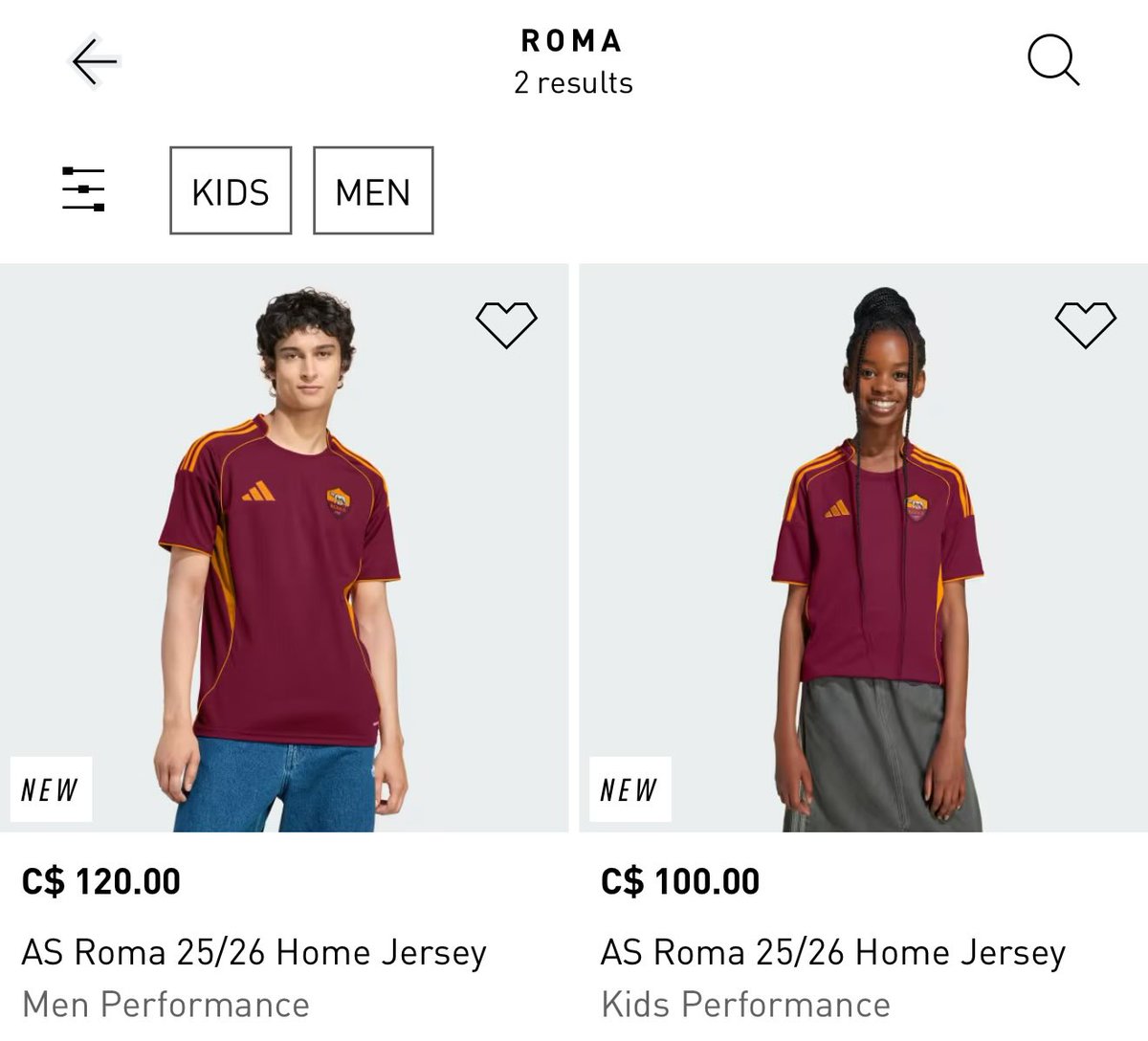Click the C$ 100.00 price
The width and height of the screenshot is (1148, 1041).
pyautogui.click(x=680, y=881)
